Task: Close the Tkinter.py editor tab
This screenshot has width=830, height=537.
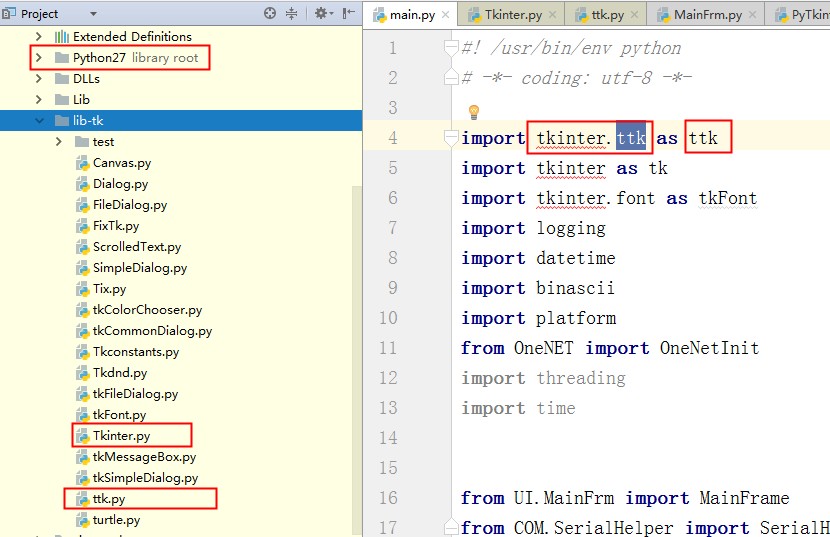Action: pyautogui.click(x=552, y=15)
